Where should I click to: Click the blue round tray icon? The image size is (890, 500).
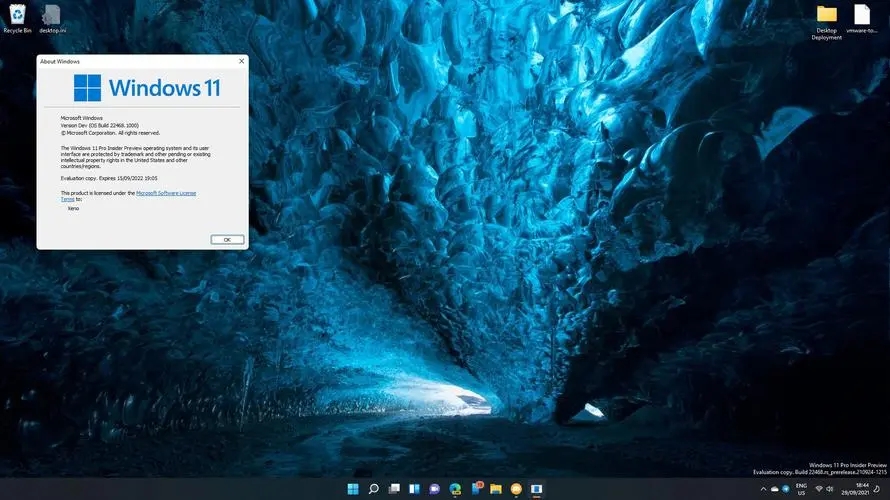pos(786,489)
